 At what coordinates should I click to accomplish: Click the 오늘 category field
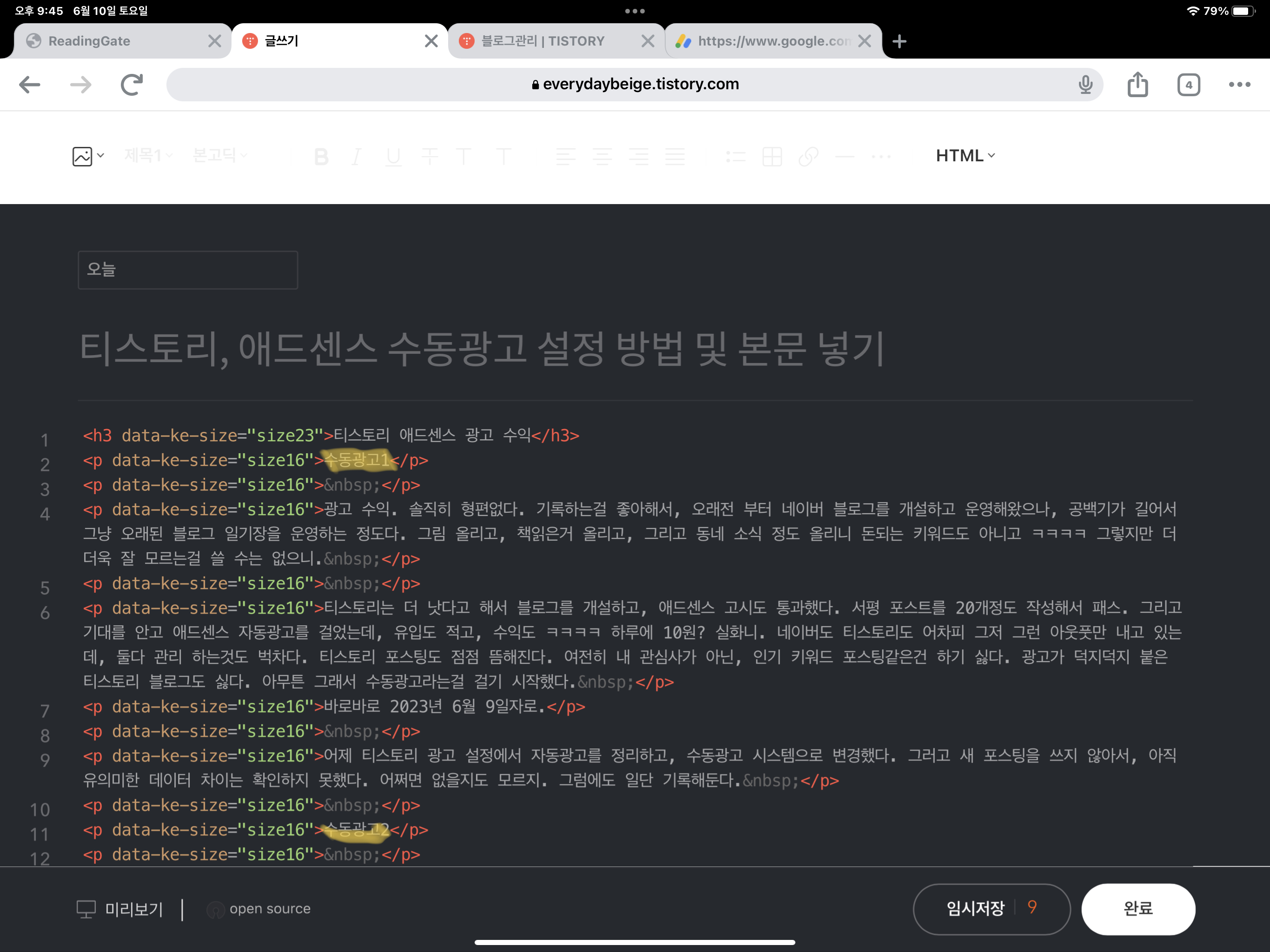(x=187, y=269)
